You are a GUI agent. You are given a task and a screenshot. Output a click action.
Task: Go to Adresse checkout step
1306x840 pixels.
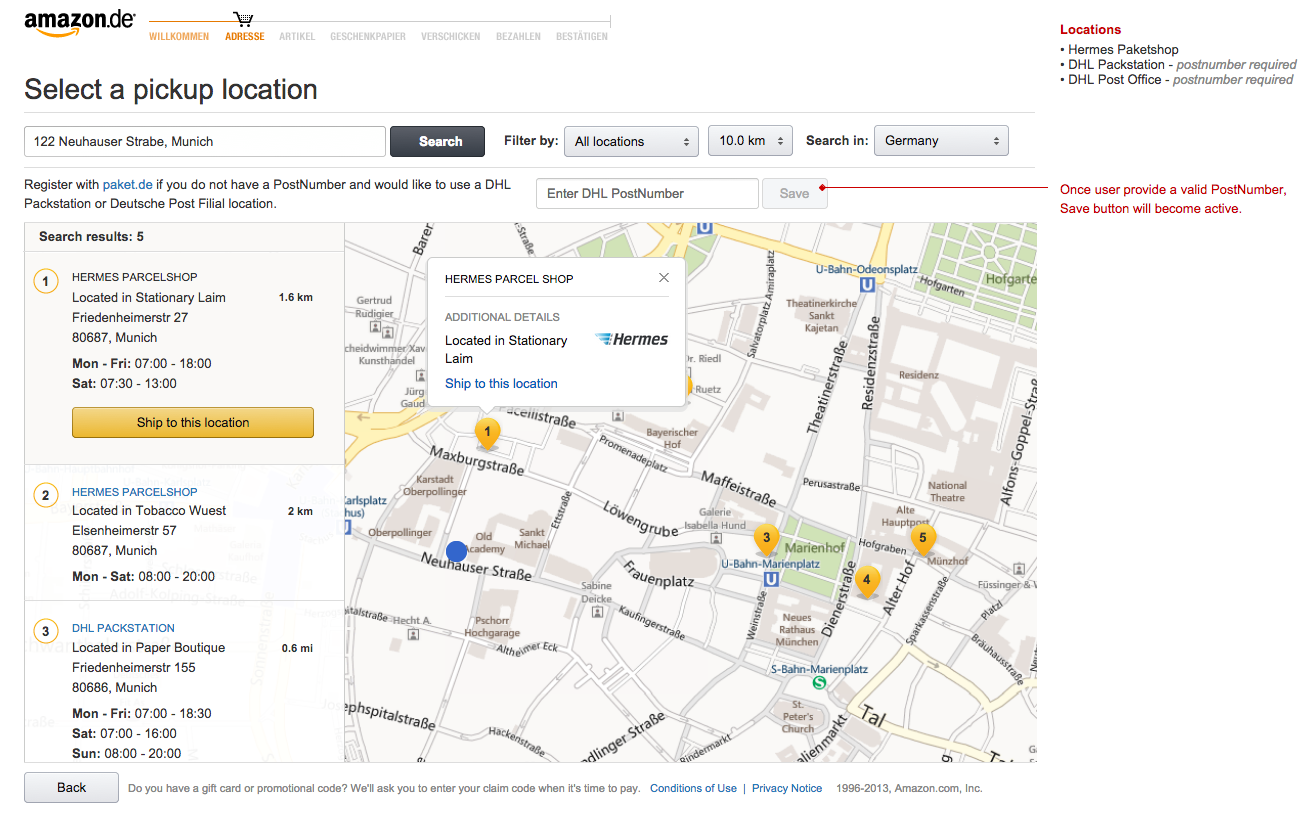[245, 37]
